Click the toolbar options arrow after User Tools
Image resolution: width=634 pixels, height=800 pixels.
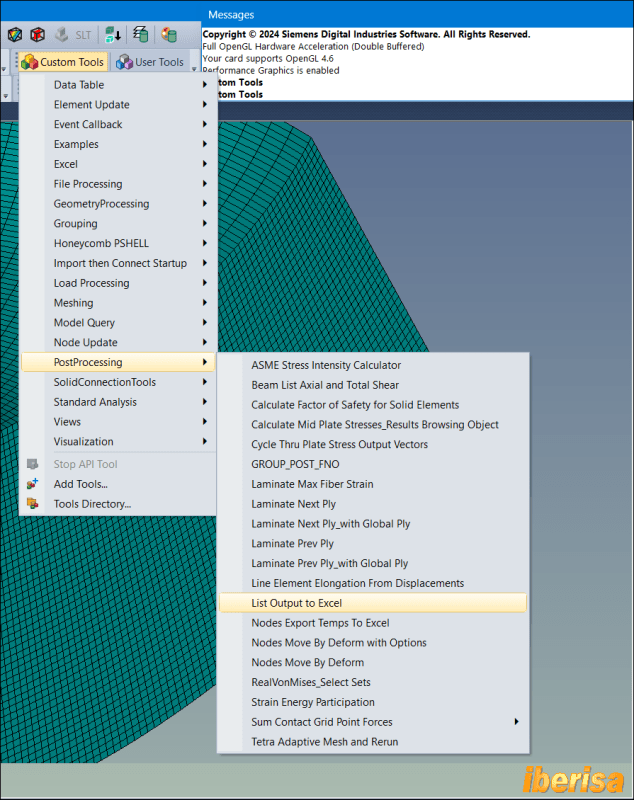tap(194, 67)
